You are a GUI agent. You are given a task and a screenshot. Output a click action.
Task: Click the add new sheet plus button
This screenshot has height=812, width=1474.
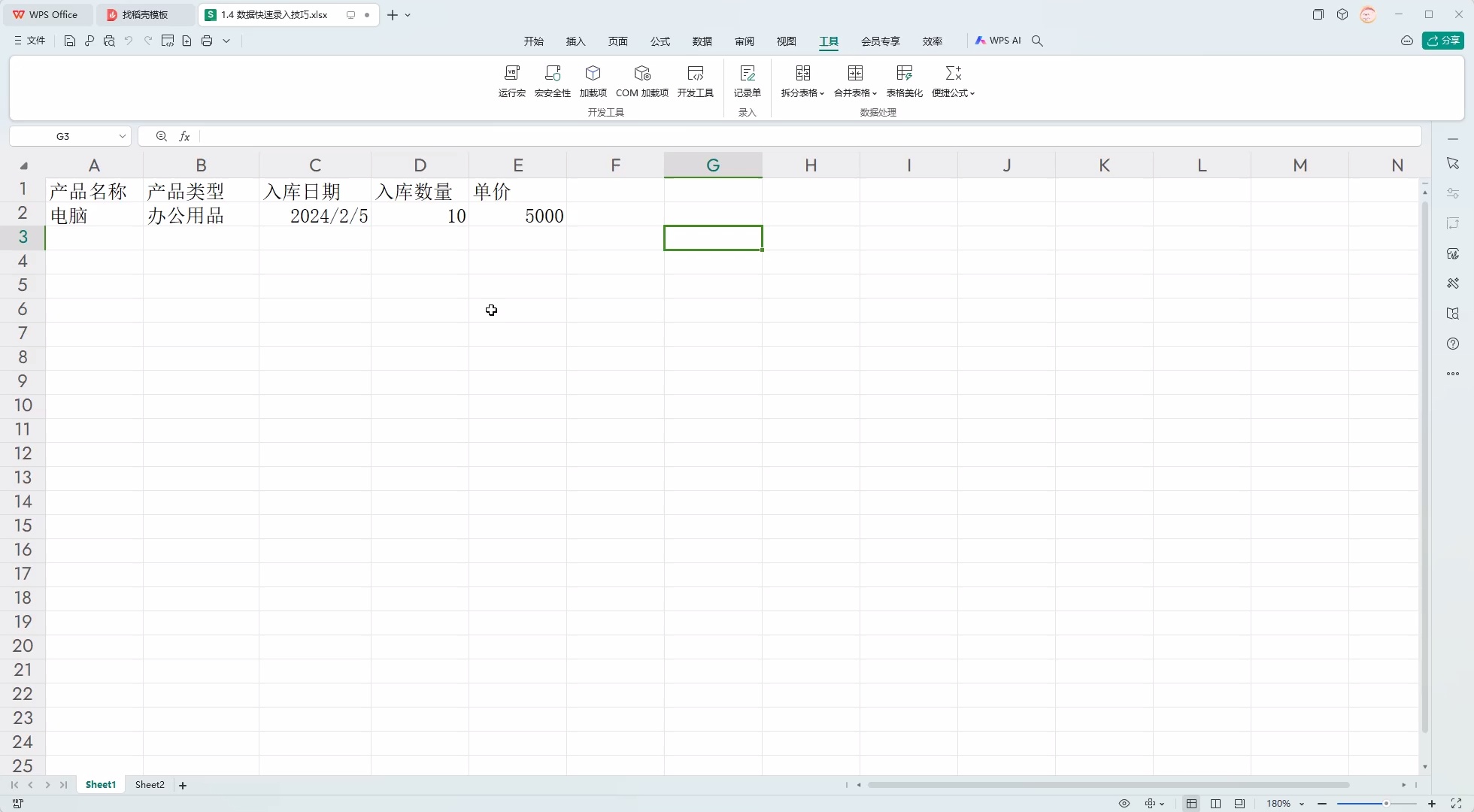point(183,784)
